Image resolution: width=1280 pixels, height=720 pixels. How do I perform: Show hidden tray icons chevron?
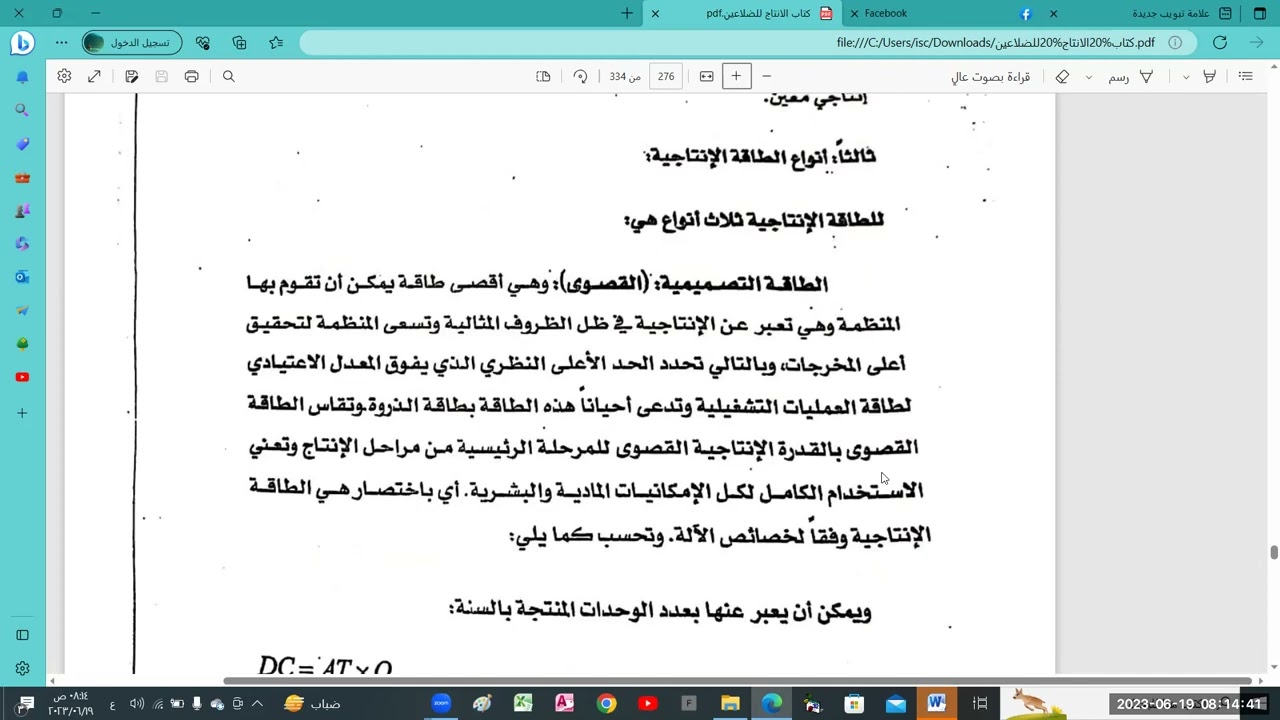(x=257, y=704)
